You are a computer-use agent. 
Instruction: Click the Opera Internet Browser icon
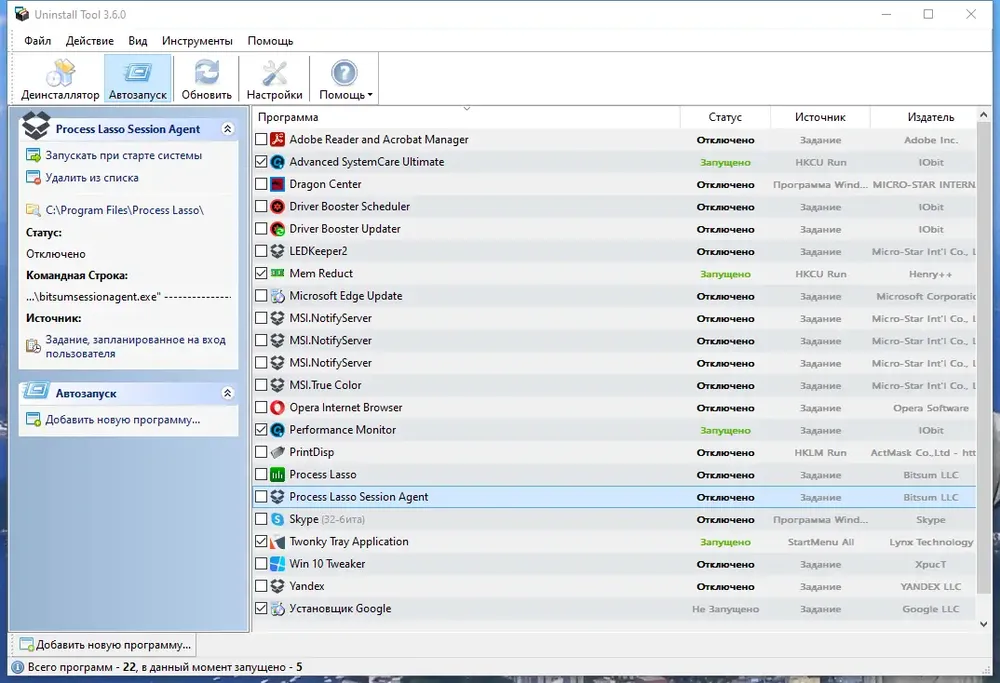point(277,407)
